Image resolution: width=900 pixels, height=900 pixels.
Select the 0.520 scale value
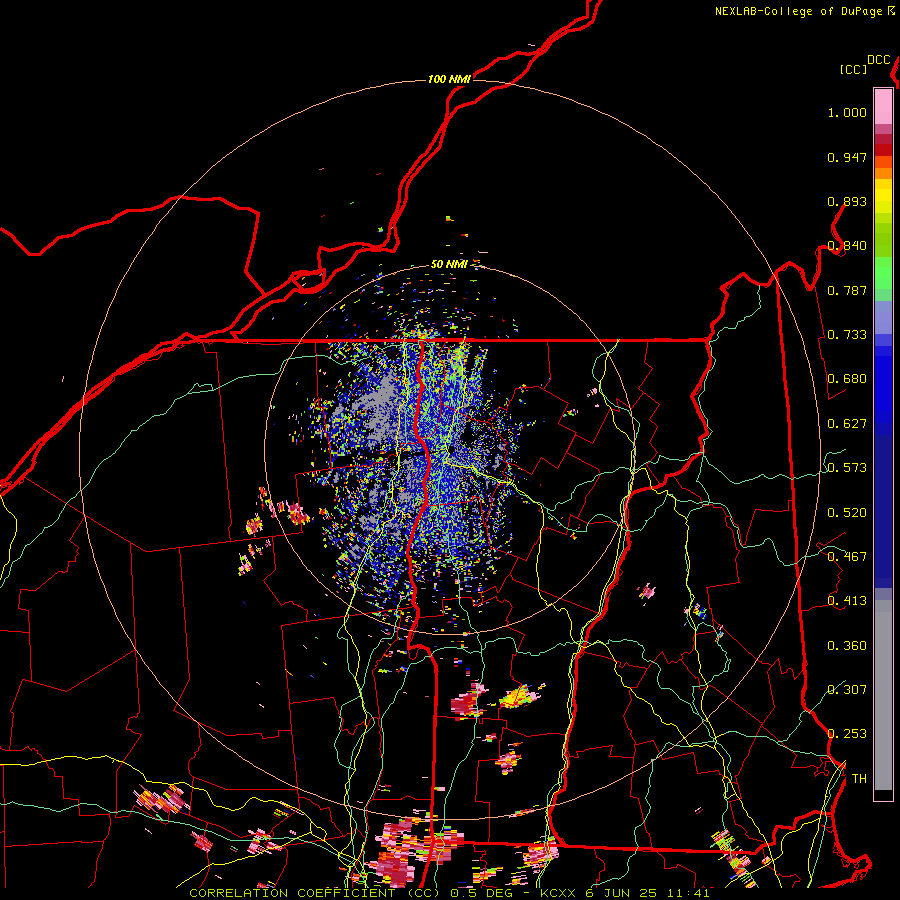pos(847,513)
